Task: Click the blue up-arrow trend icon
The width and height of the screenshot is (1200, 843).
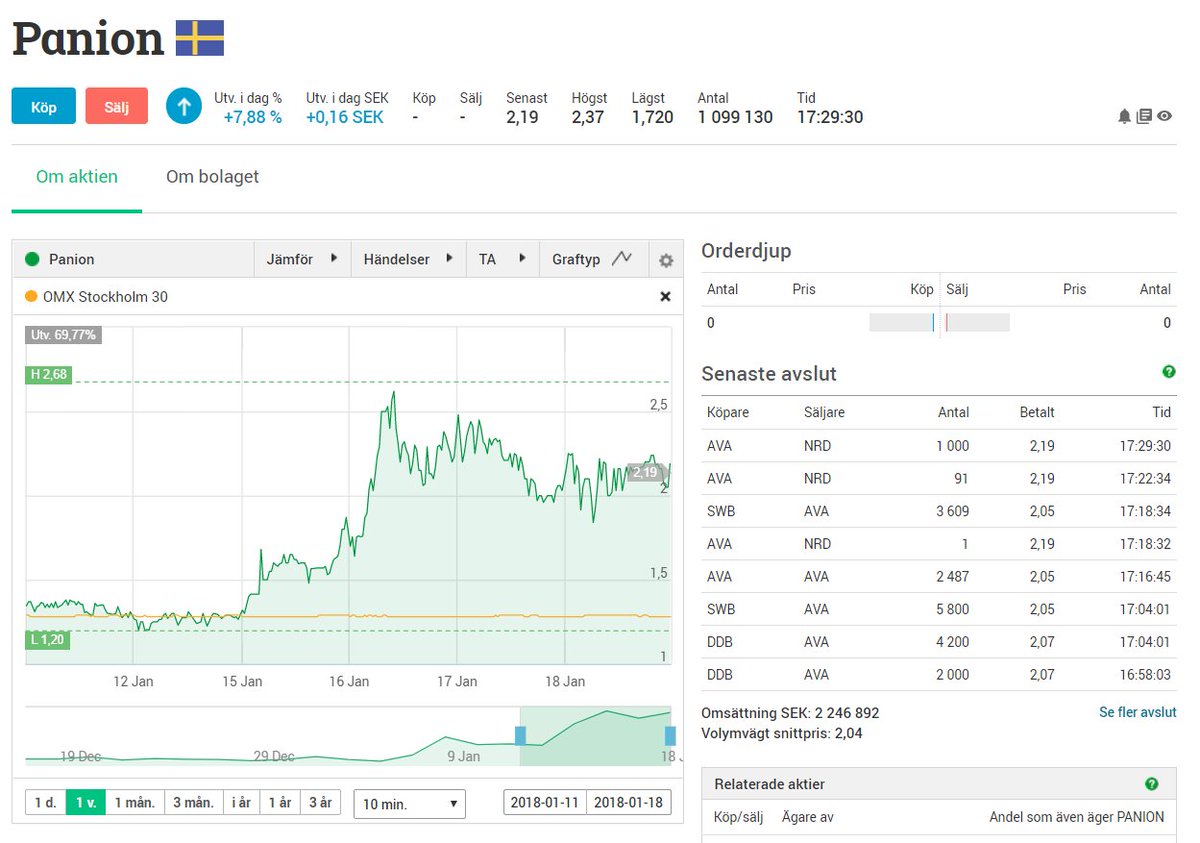Action: coord(184,106)
